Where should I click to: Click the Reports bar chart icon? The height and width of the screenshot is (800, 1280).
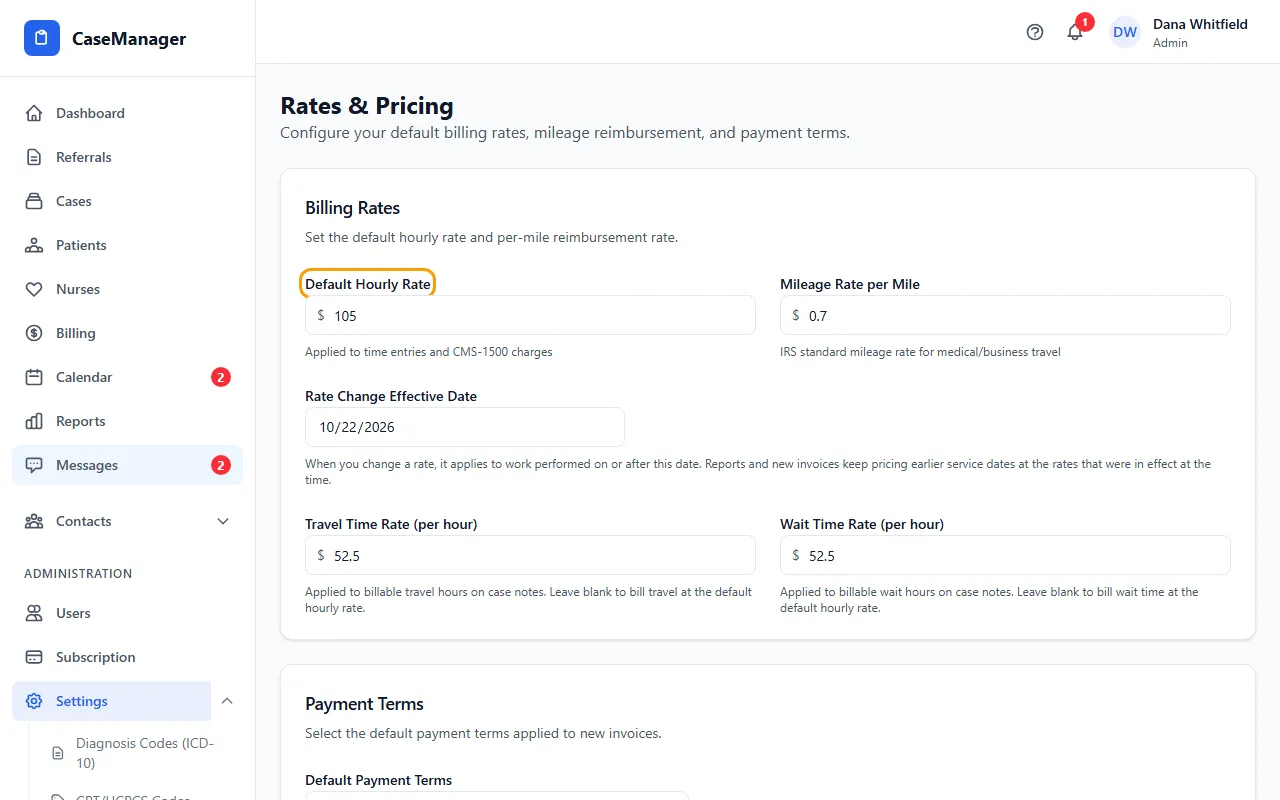click(34, 421)
